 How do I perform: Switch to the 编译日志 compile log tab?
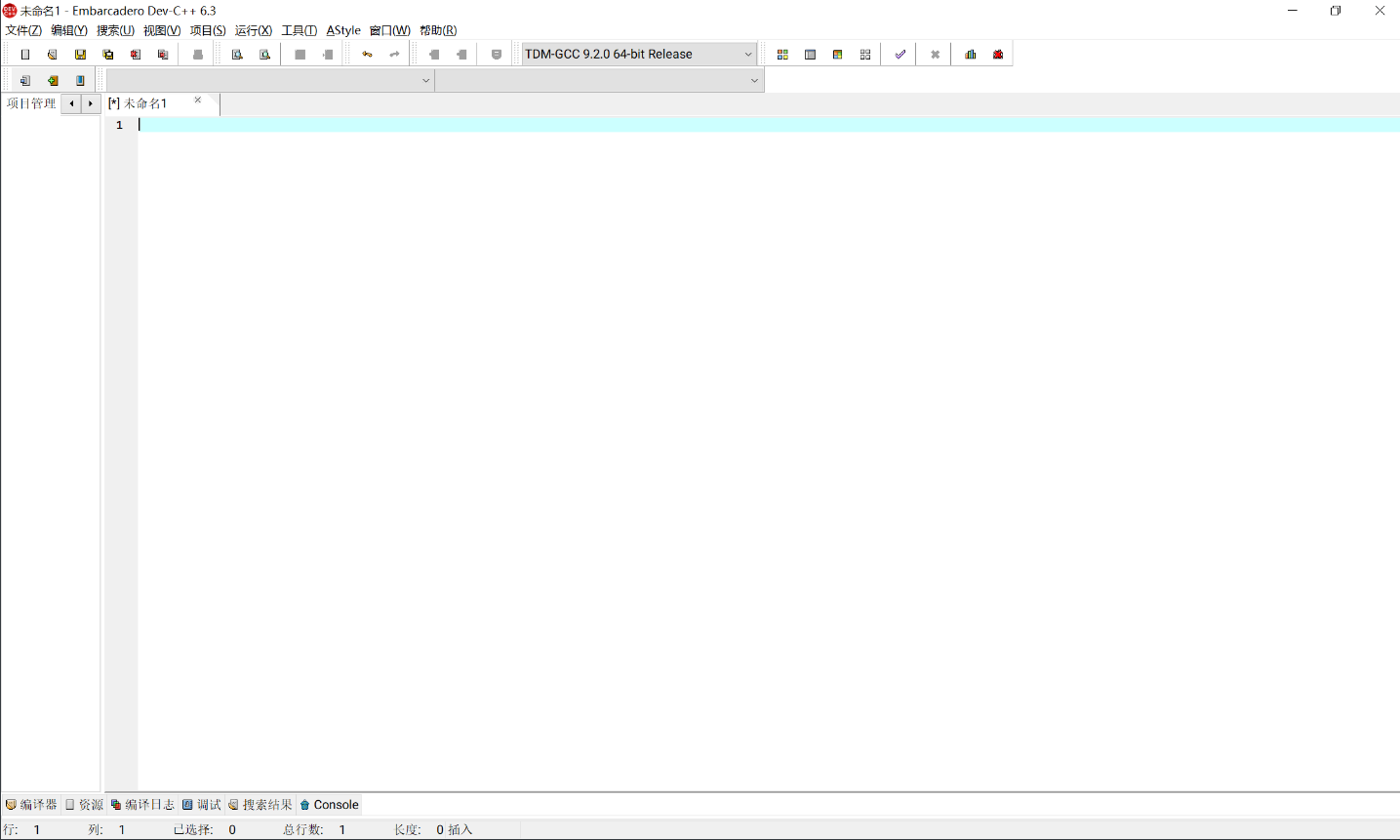(142, 805)
